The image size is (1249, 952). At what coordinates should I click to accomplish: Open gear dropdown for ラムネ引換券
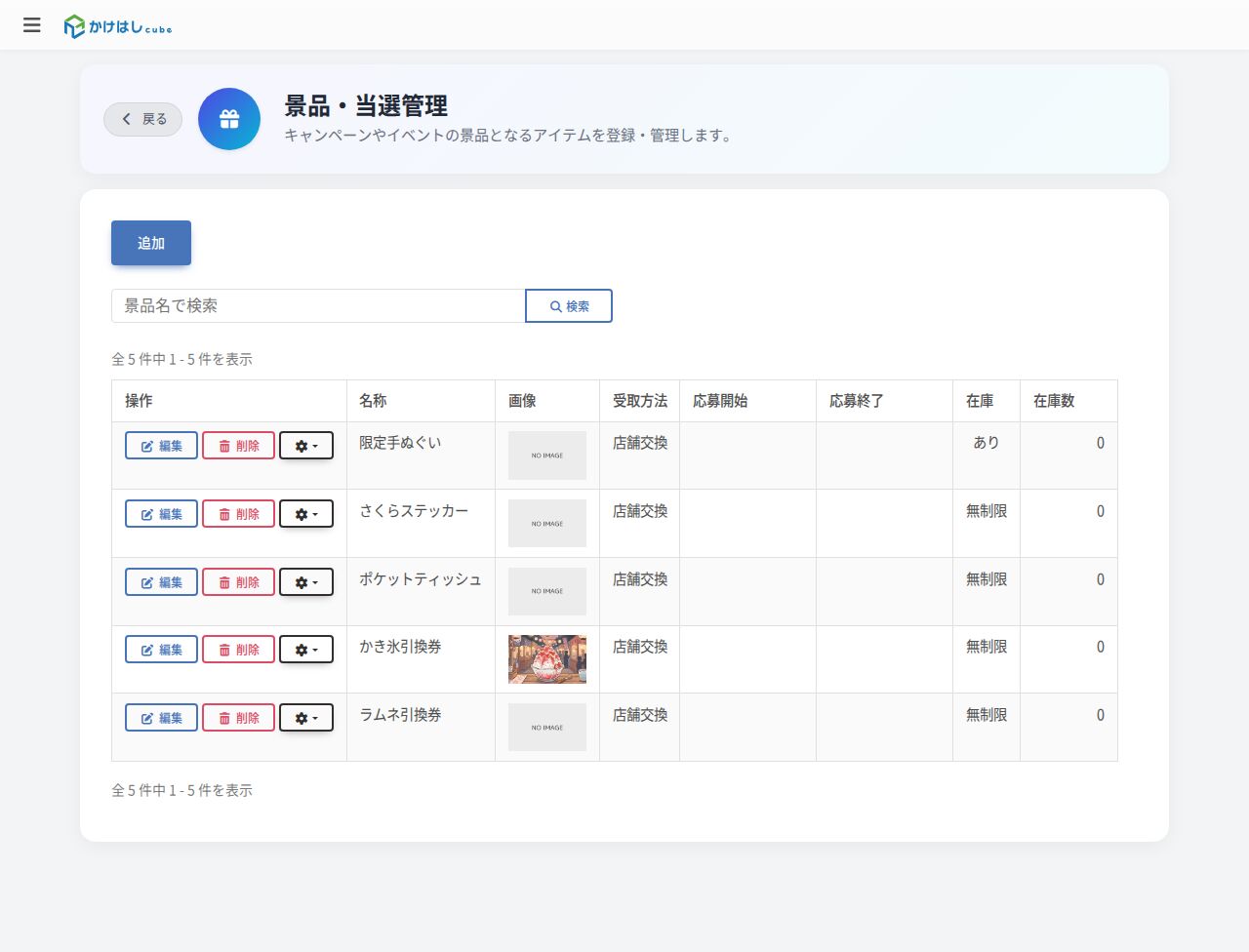point(306,718)
